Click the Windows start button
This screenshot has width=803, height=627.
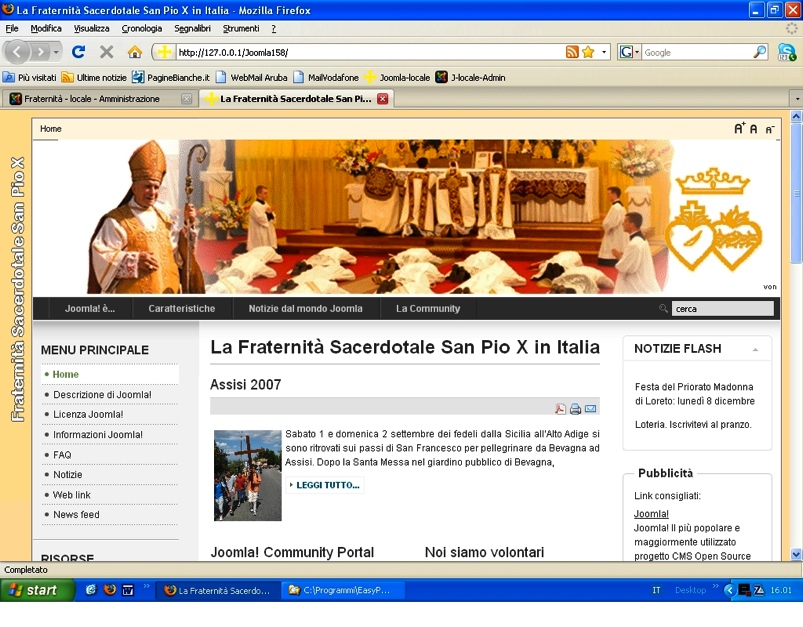click(x=37, y=590)
